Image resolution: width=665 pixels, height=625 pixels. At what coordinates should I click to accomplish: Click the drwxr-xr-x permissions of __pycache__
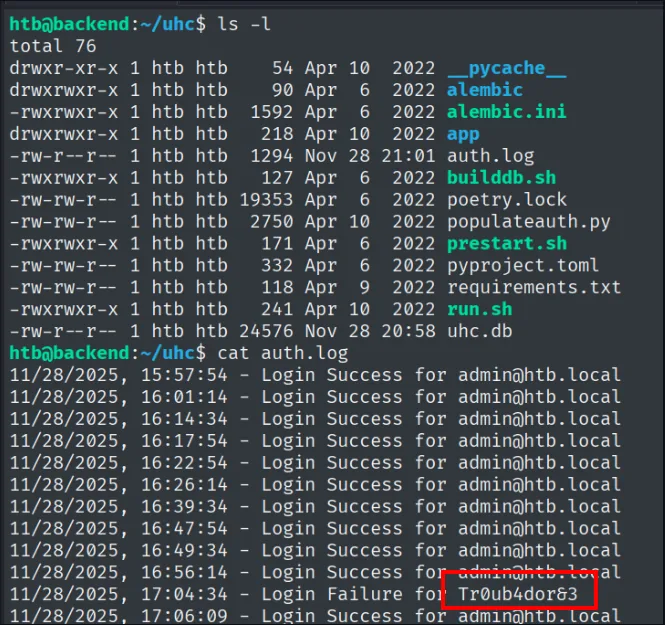tap(64, 68)
